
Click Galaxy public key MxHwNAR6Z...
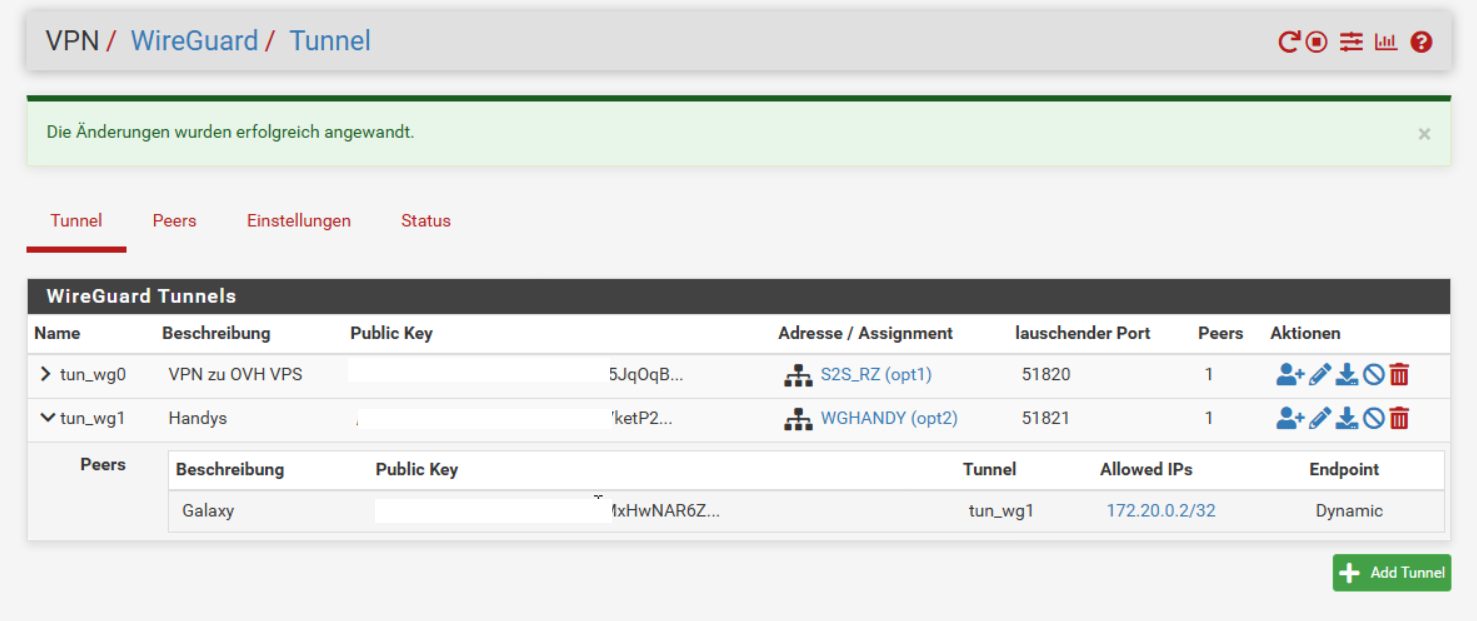click(665, 511)
